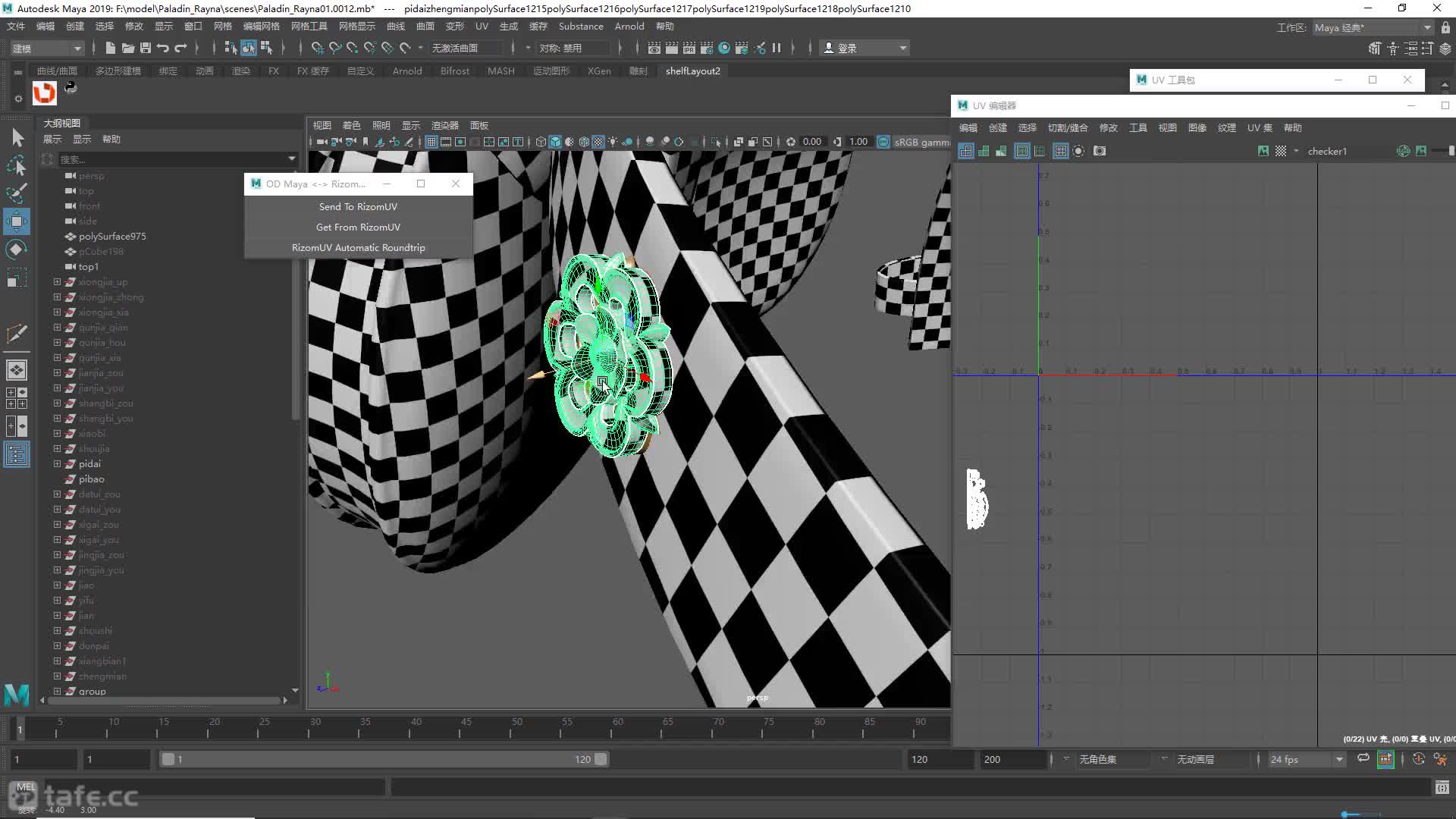This screenshot has height=819, width=1456.
Task: Redo the action using the redo arrow
Action: (x=180, y=48)
